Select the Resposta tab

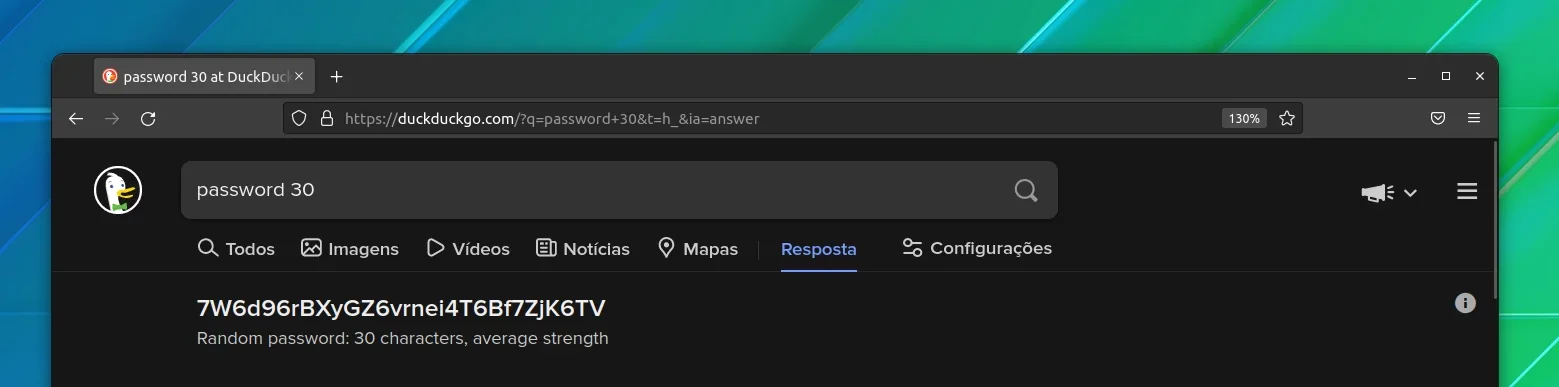coord(818,249)
